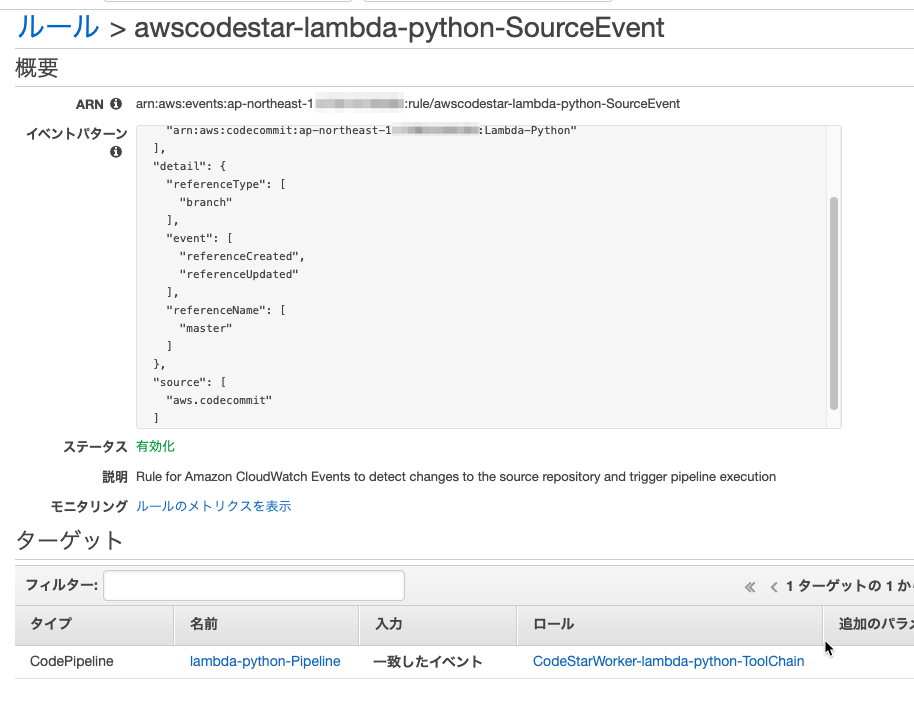Click the "event" key line
This screenshot has height=703, width=914.
tap(199, 238)
